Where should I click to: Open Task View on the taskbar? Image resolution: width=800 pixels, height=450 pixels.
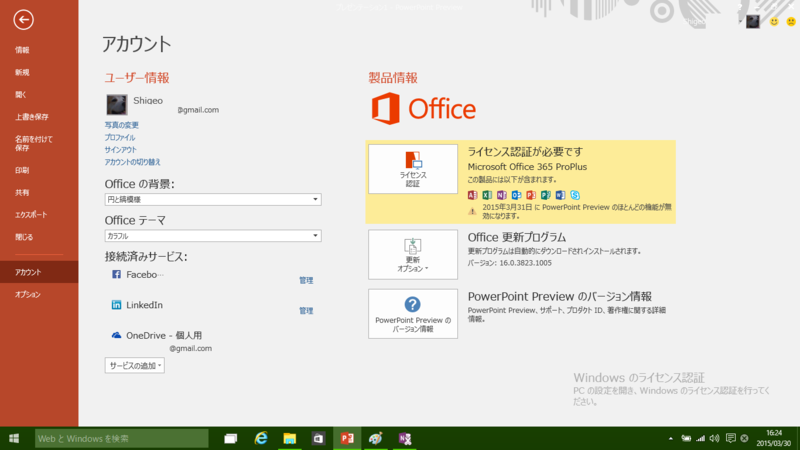(x=231, y=438)
